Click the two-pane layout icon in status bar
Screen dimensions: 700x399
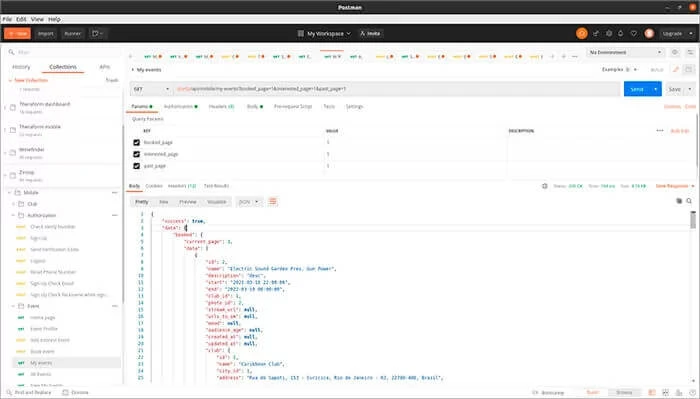coord(652,392)
